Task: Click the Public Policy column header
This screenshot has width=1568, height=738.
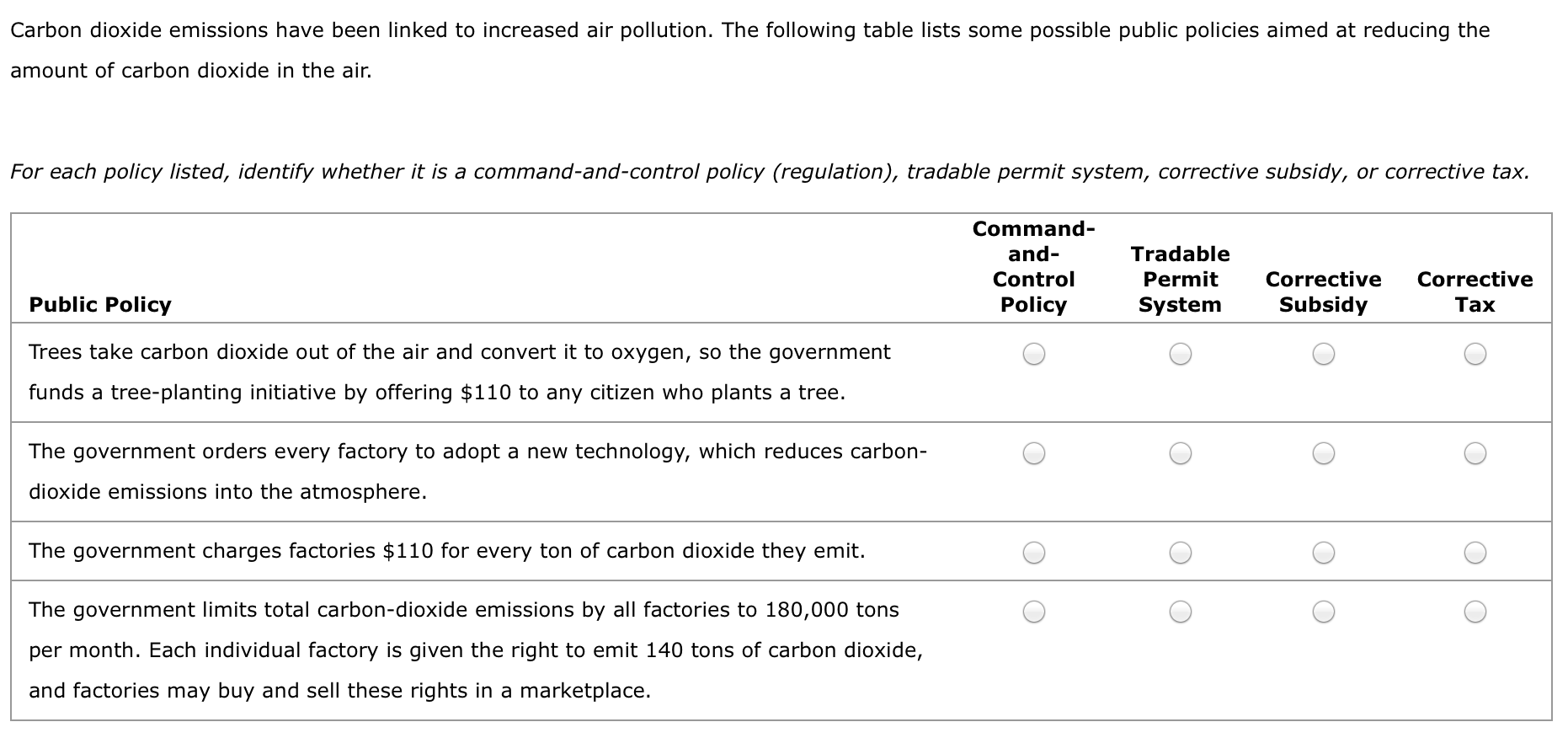Action: [99, 304]
